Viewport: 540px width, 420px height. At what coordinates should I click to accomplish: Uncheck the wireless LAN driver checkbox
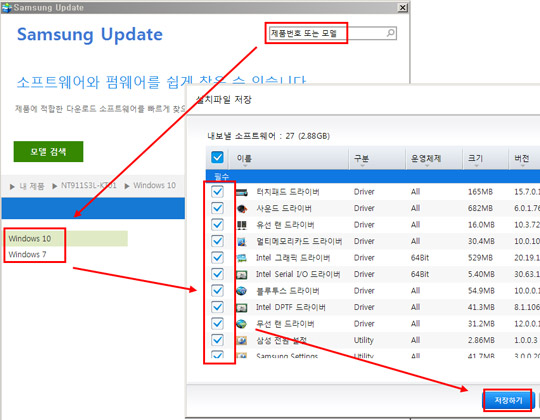click(x=217, y=324)
